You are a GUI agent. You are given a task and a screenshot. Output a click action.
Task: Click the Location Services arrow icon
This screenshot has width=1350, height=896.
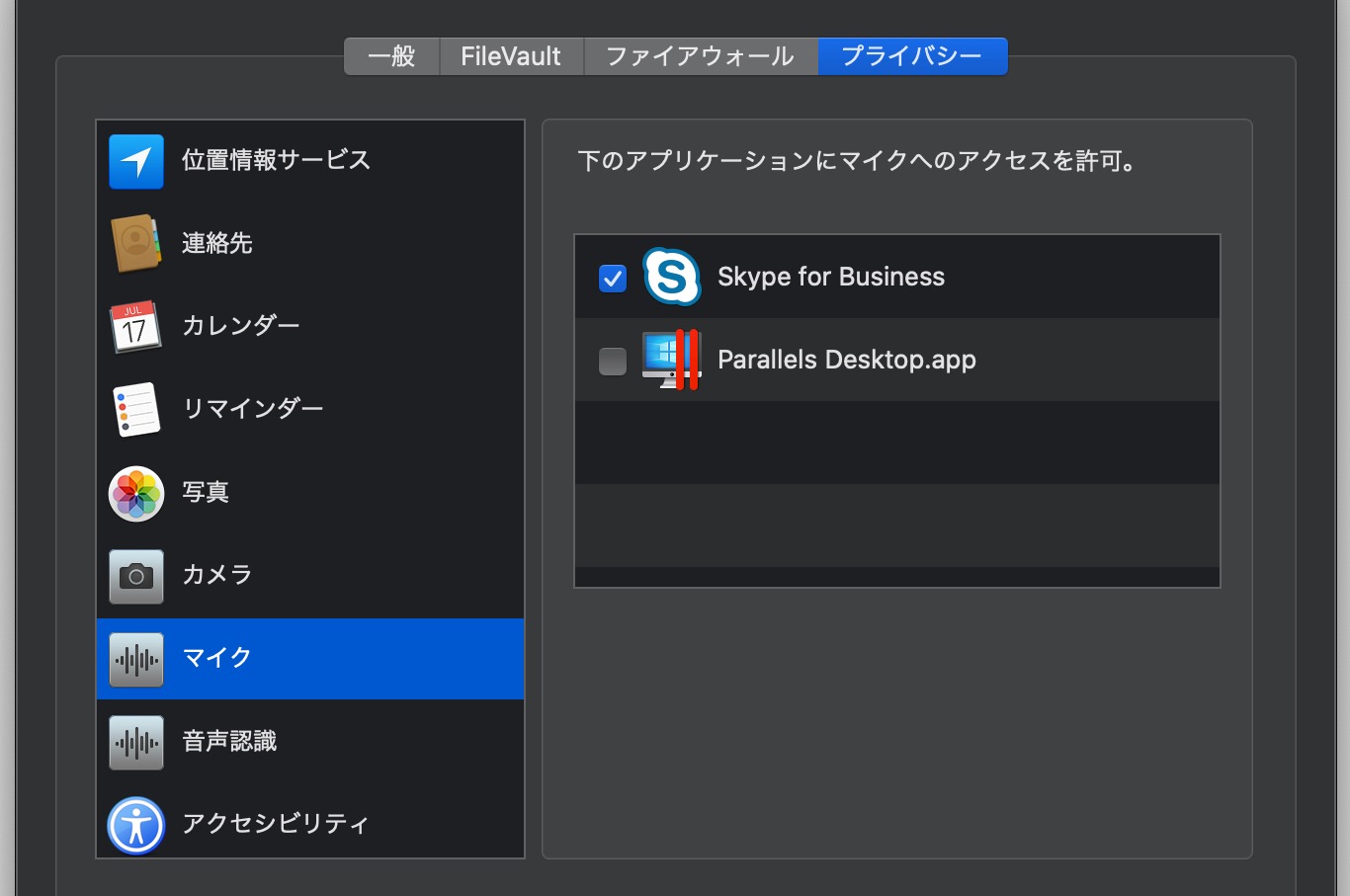click(136, 161)
